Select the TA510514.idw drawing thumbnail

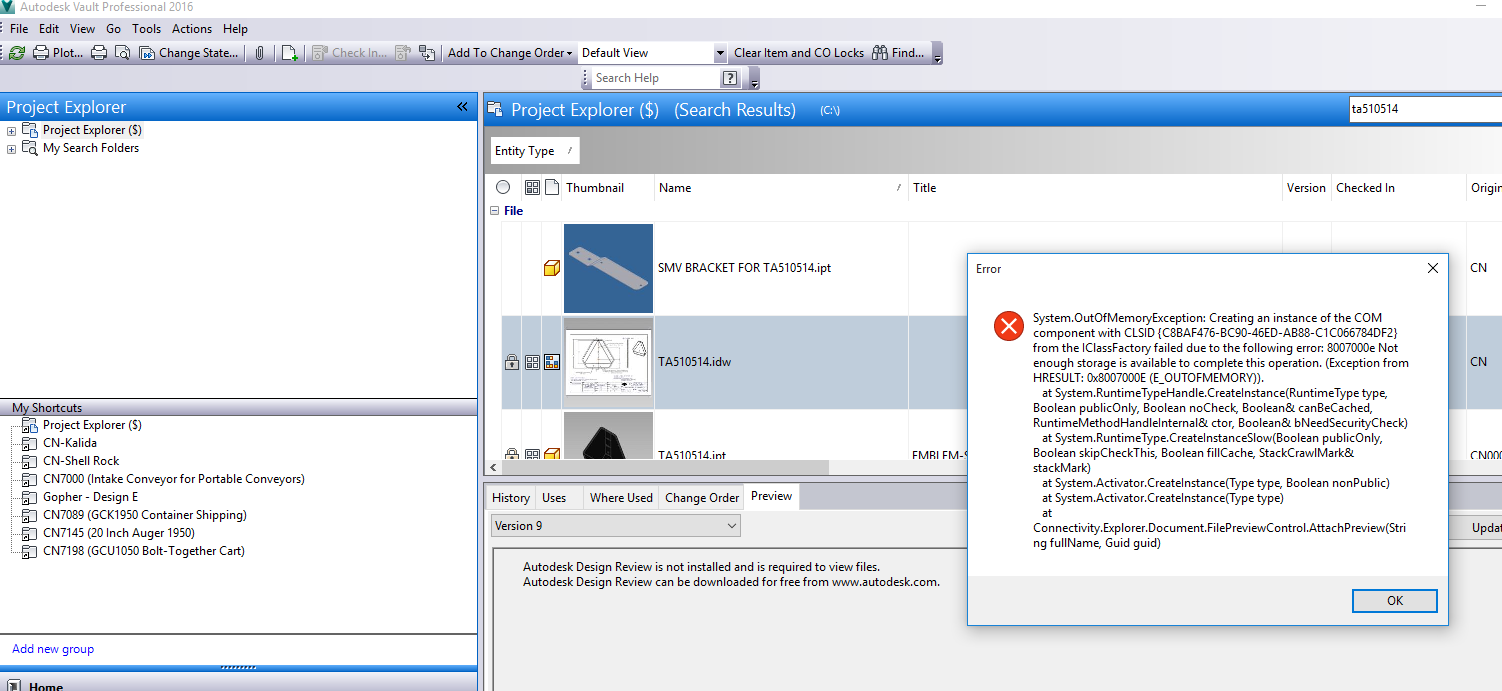608,361
